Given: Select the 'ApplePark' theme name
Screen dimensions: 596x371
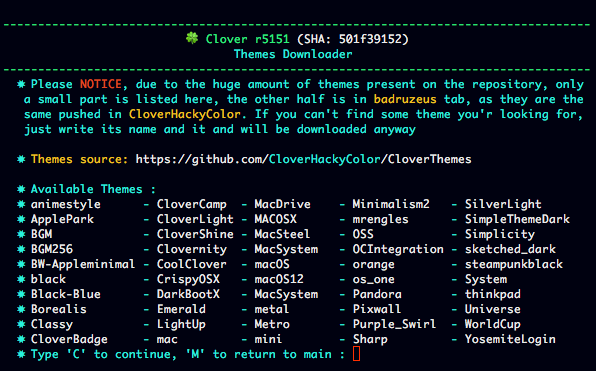Looking at the screenshot, I should pyautogui.click(x=62, y=219).
